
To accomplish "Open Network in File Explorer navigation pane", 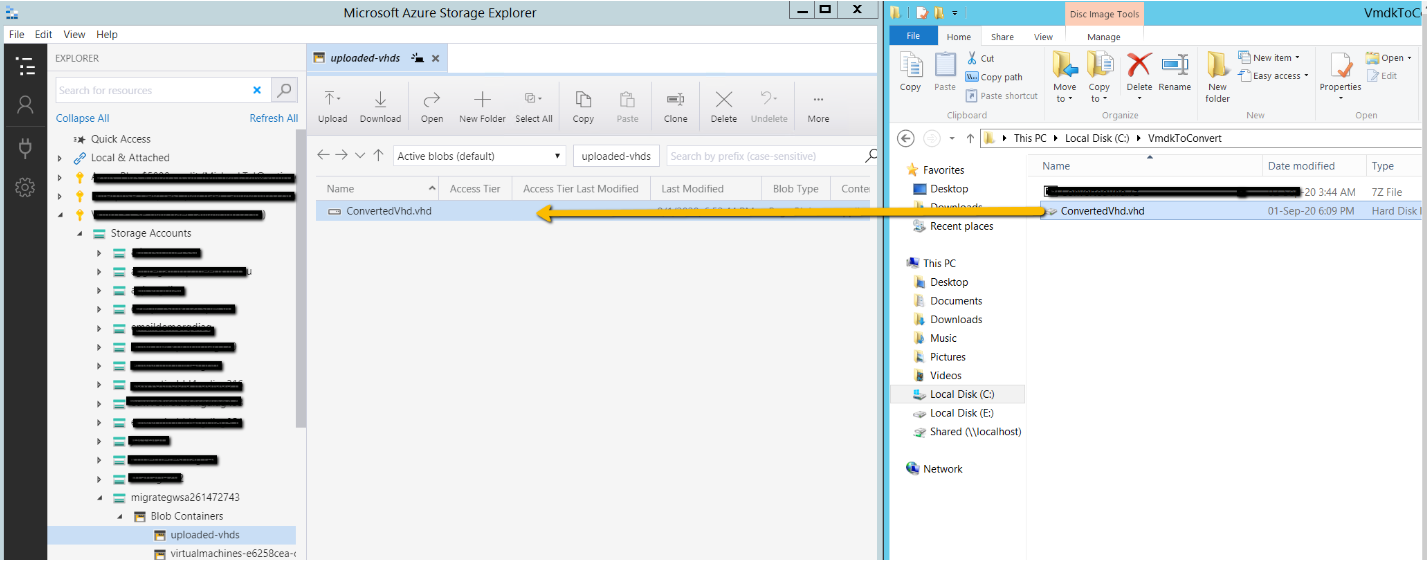I will pos(943,469).
